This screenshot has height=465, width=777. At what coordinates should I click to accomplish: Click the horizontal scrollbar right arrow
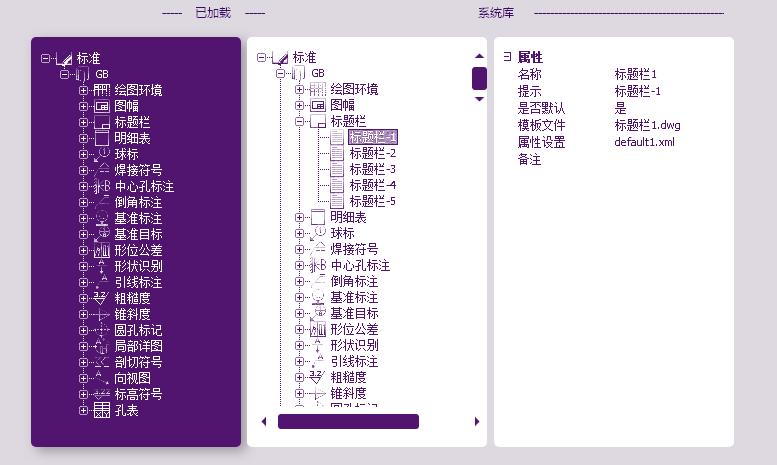(477, 422)
